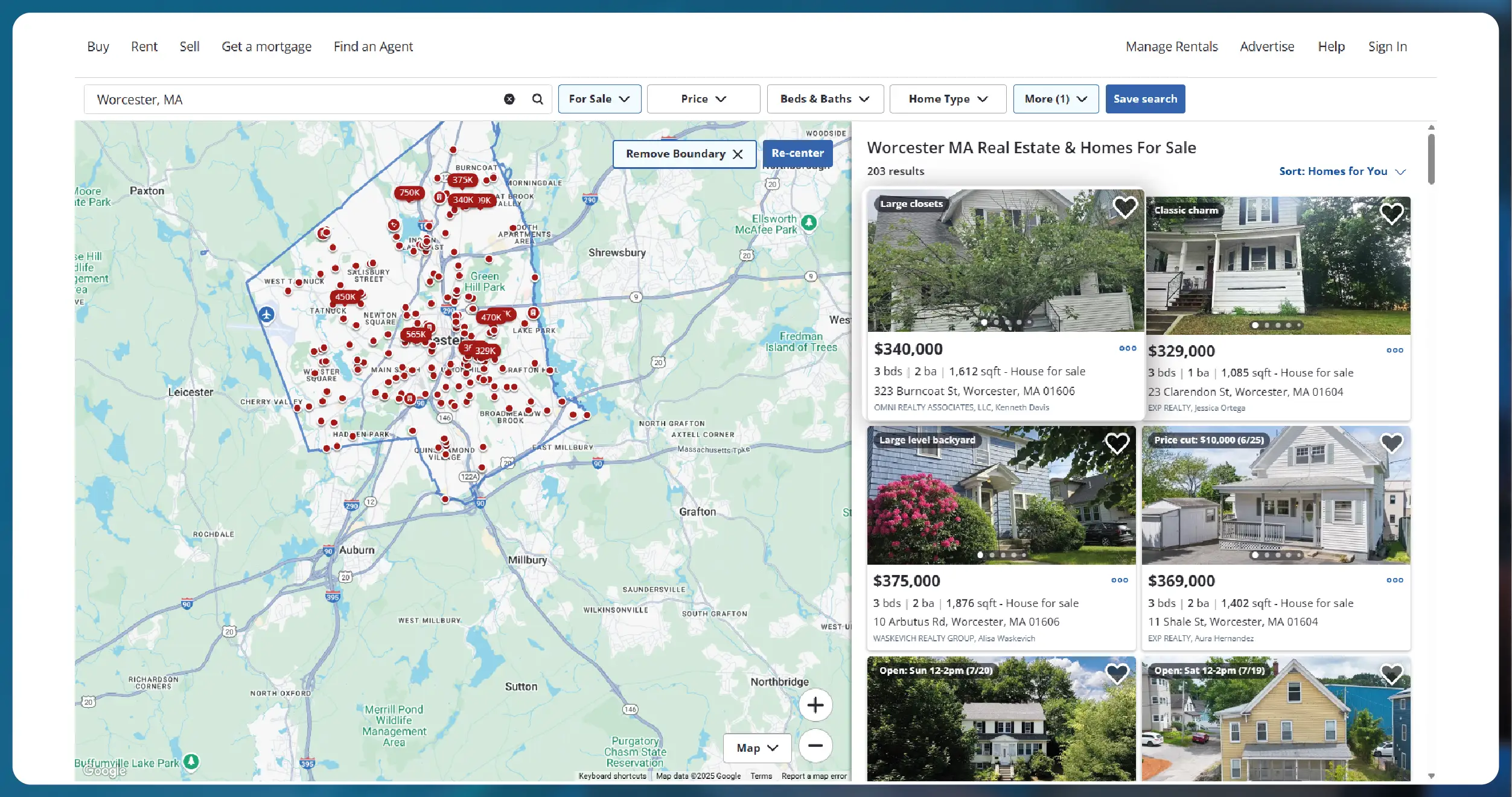Heart the 10 Arbutus Rd listing
The image size is (1512, 797).
tap(1117, 443)
